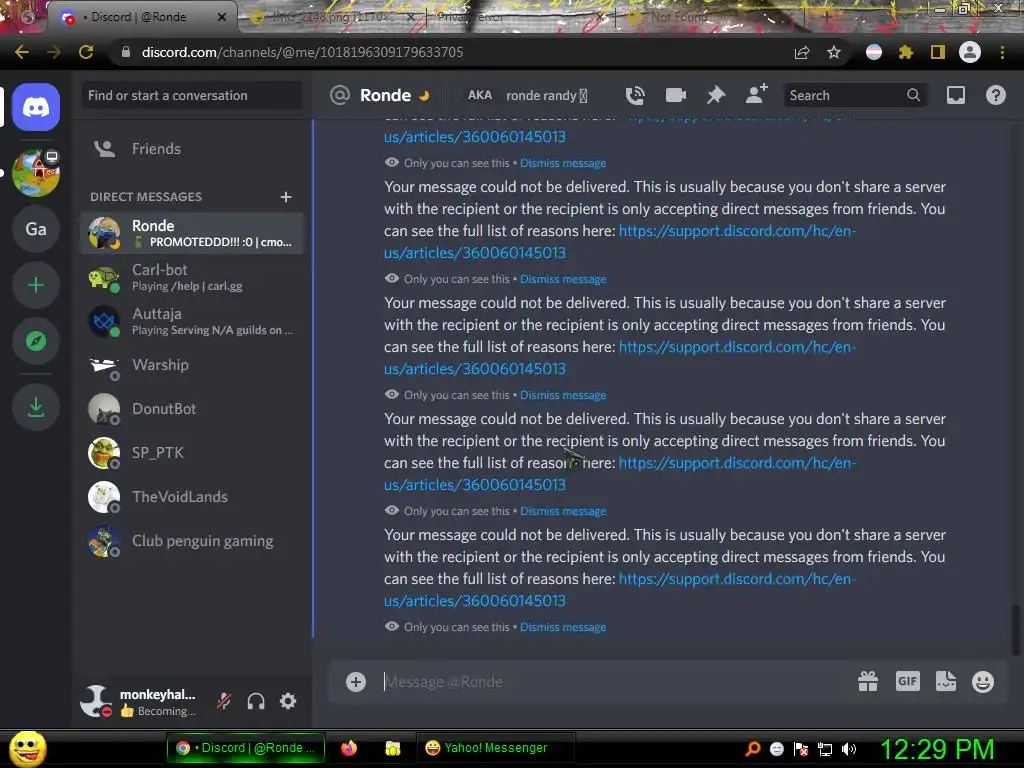Open Discord help question mark
Viewport: 1024px width, 768px height.
(x=995, y=95)
